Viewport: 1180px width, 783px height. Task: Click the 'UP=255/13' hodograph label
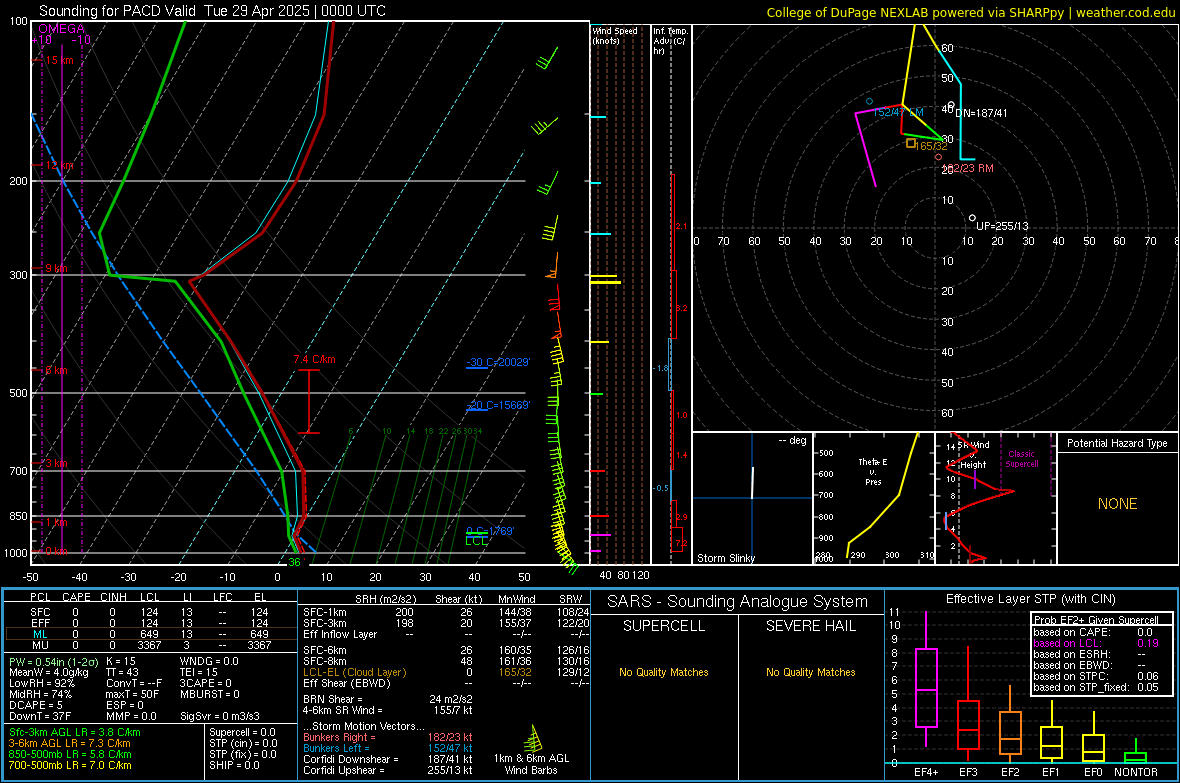(x=1002, y=226)
